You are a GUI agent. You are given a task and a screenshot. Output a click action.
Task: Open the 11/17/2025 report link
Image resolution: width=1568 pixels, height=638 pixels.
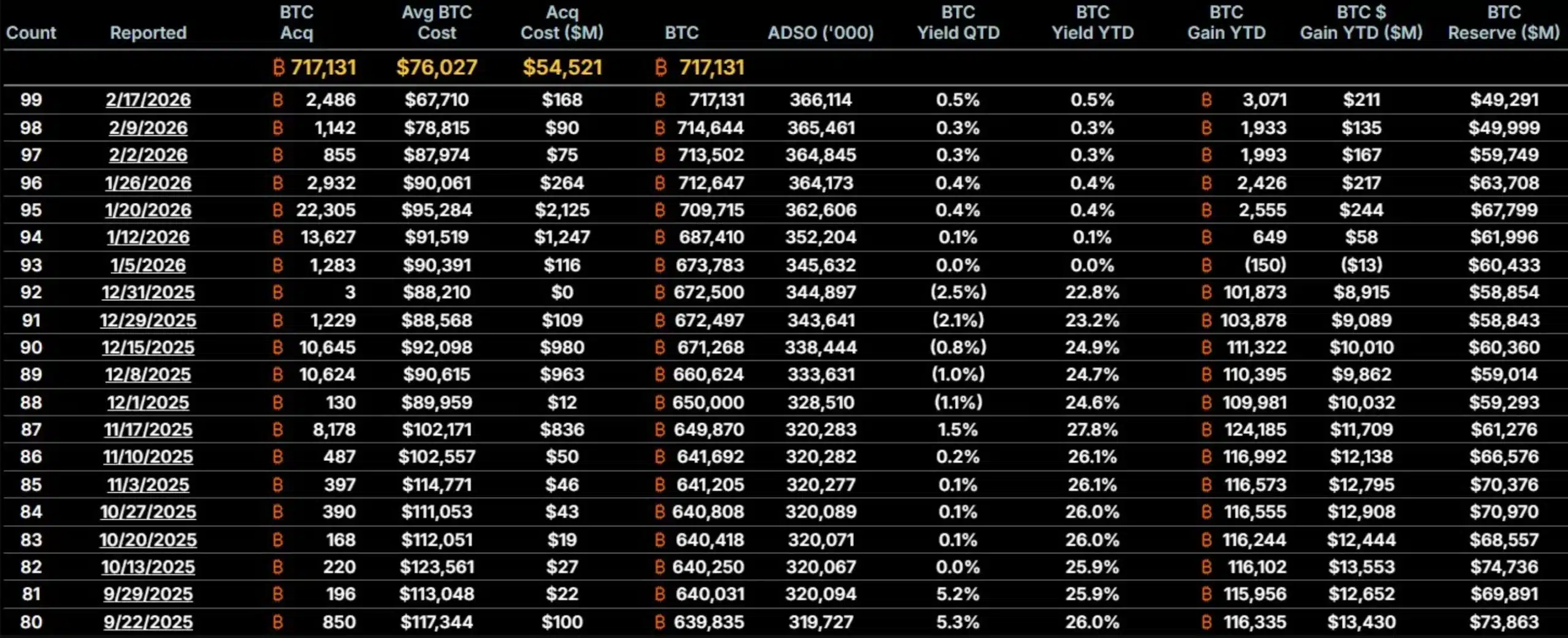[148, 429]
